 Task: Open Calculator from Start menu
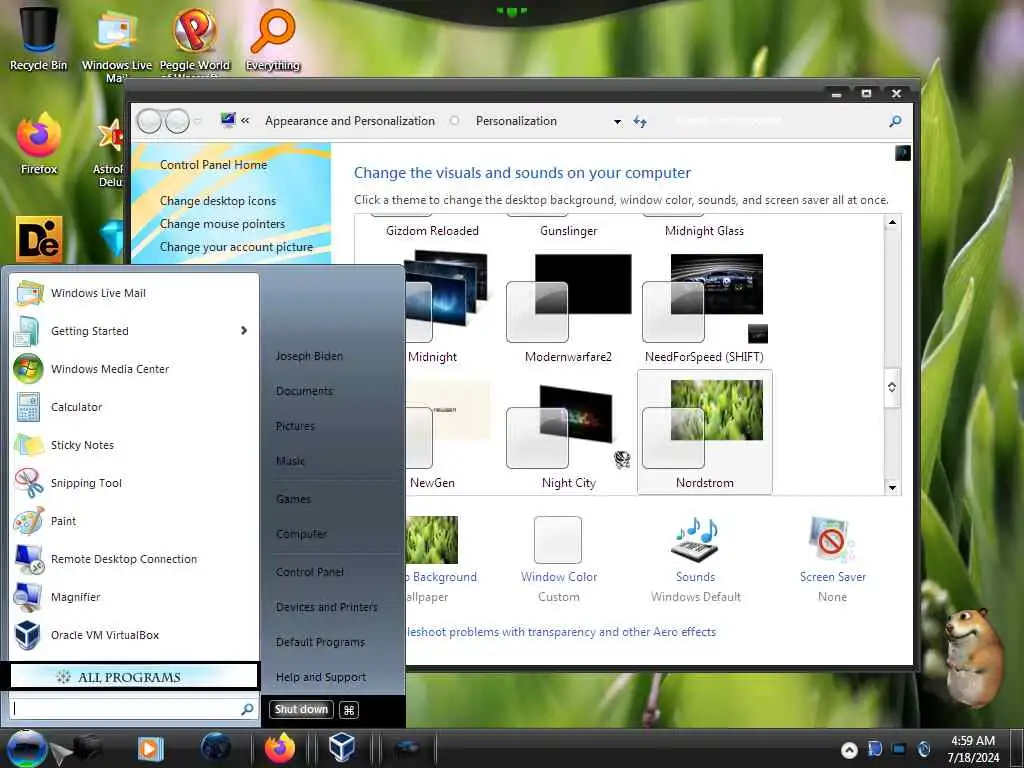pos(134,407)
